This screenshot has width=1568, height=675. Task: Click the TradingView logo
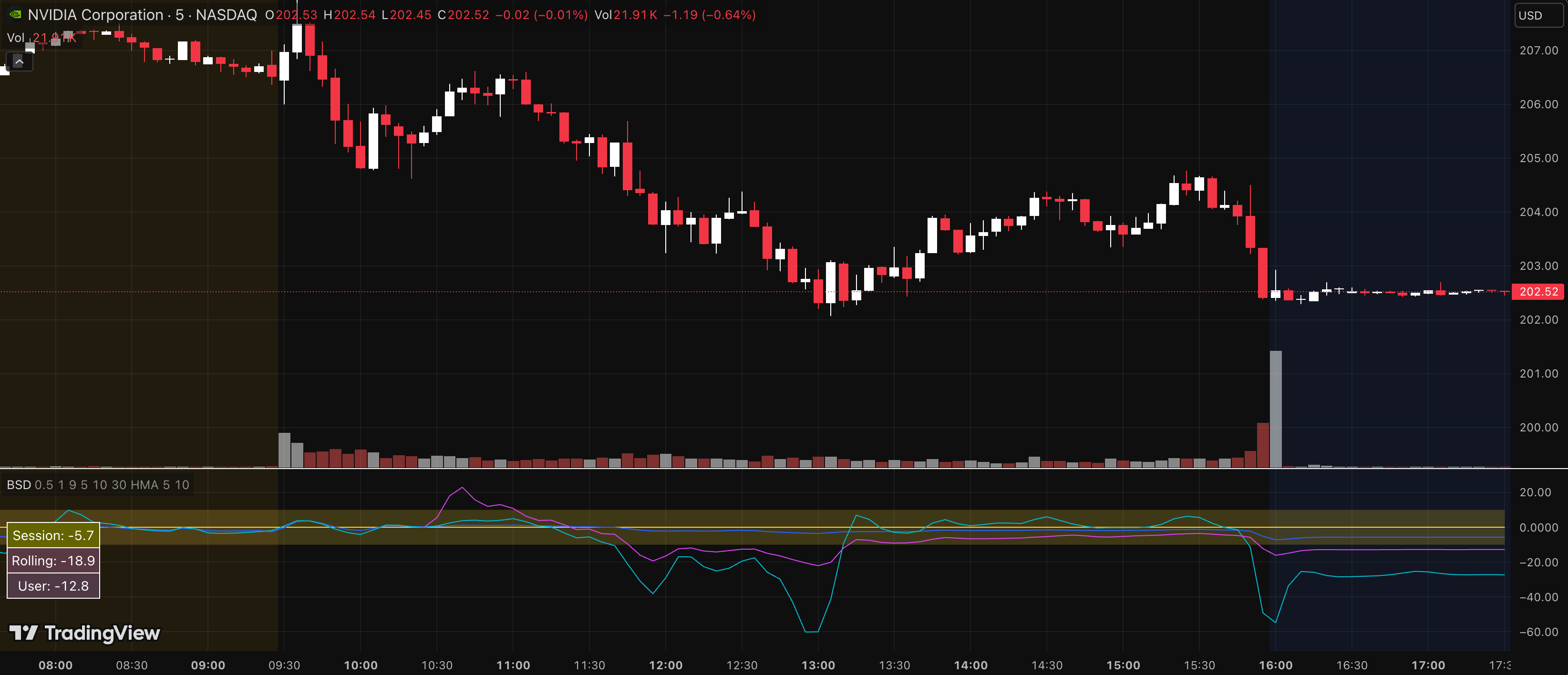(84, 633)
